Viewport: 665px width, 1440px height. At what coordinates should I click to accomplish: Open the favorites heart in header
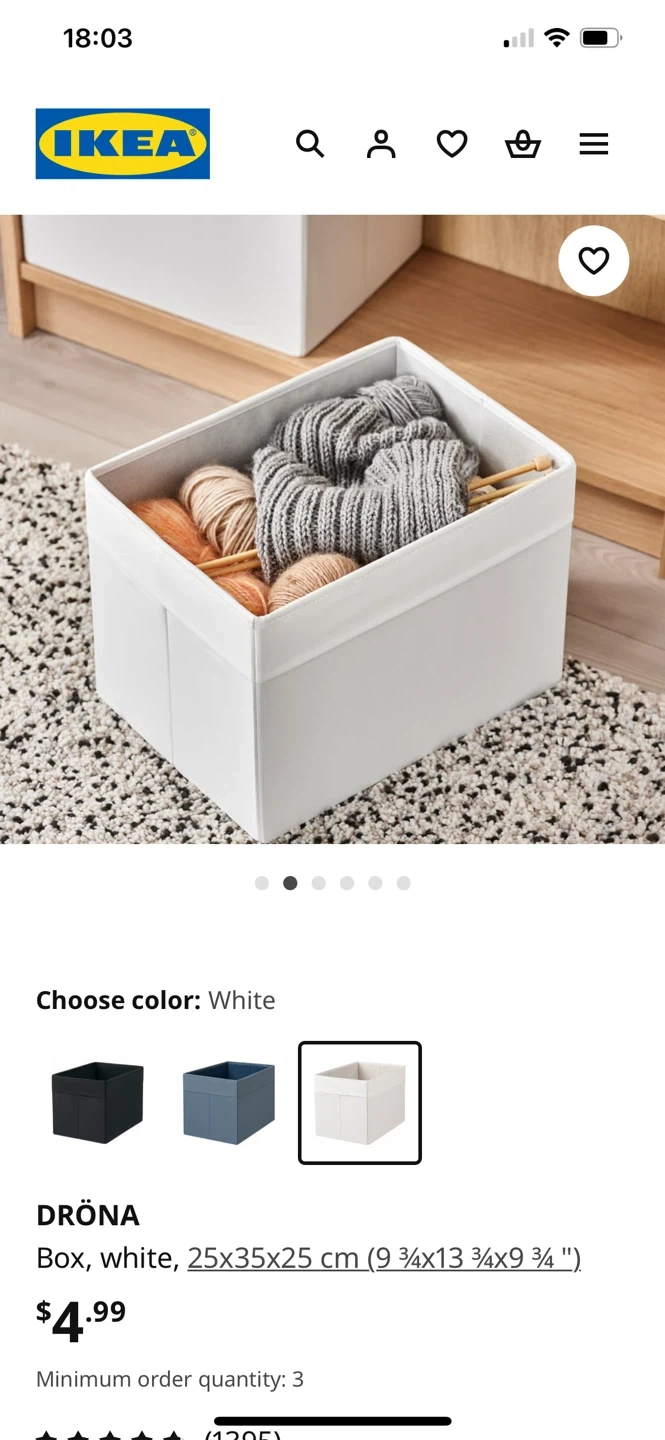point(452,144)
